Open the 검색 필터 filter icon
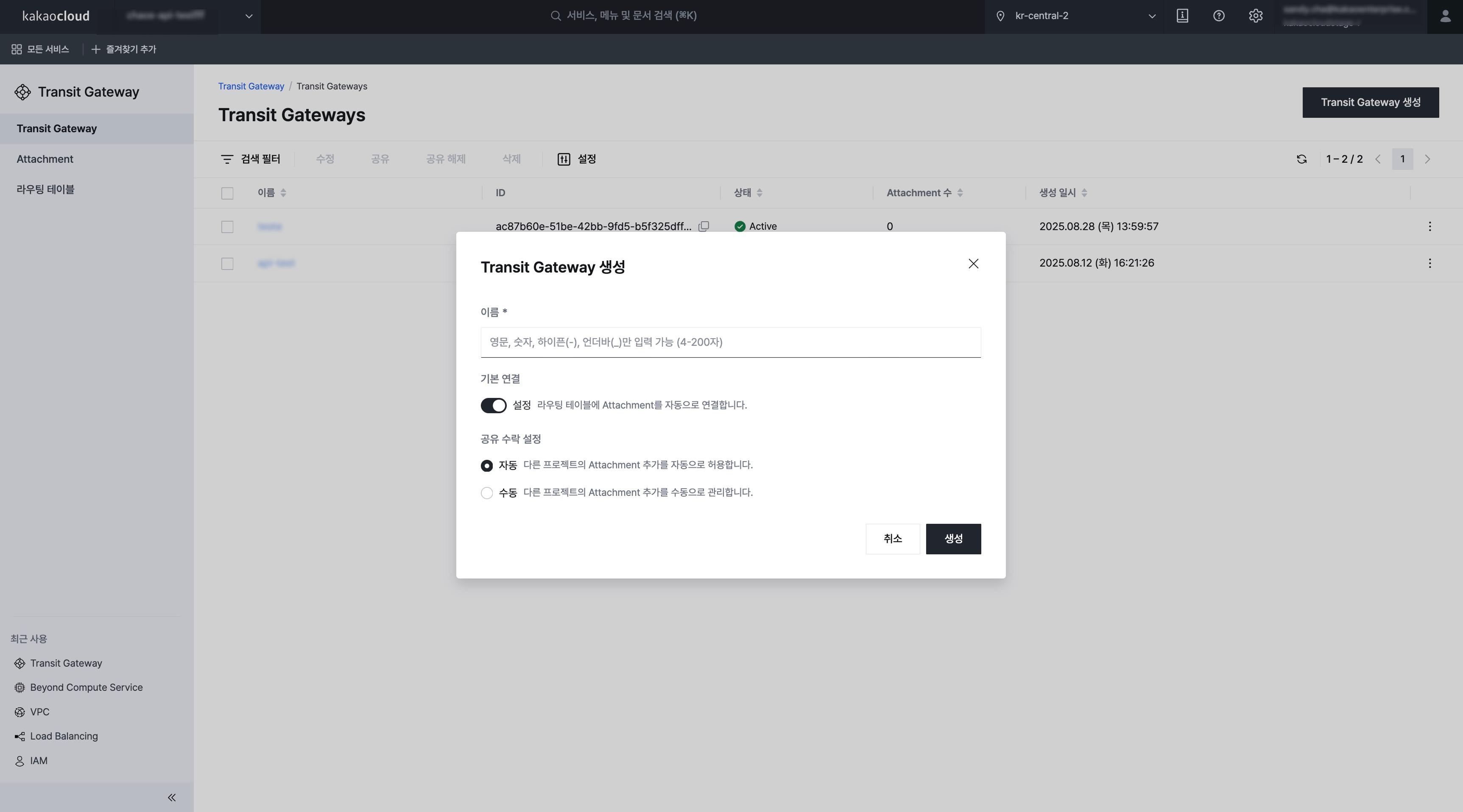This screenshot has width=1463, height=812. pos(227,159)
